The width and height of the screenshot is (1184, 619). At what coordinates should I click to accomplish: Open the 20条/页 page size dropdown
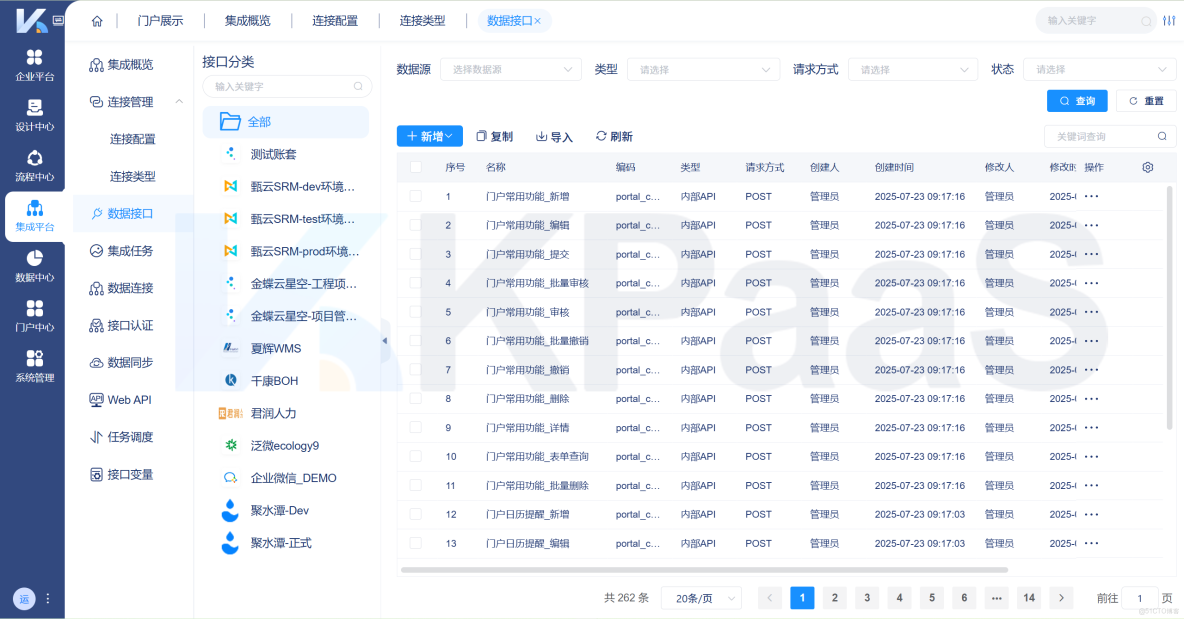pos(703,597)
